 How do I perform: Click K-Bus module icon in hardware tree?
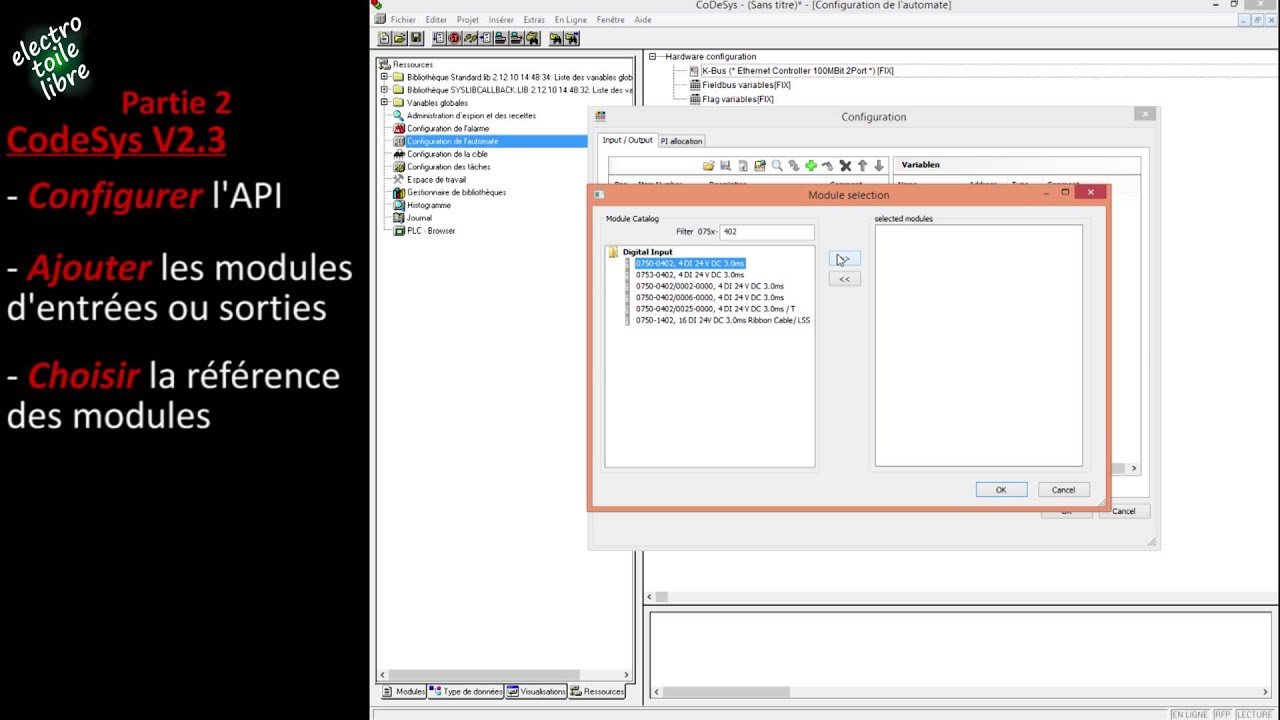694,71
